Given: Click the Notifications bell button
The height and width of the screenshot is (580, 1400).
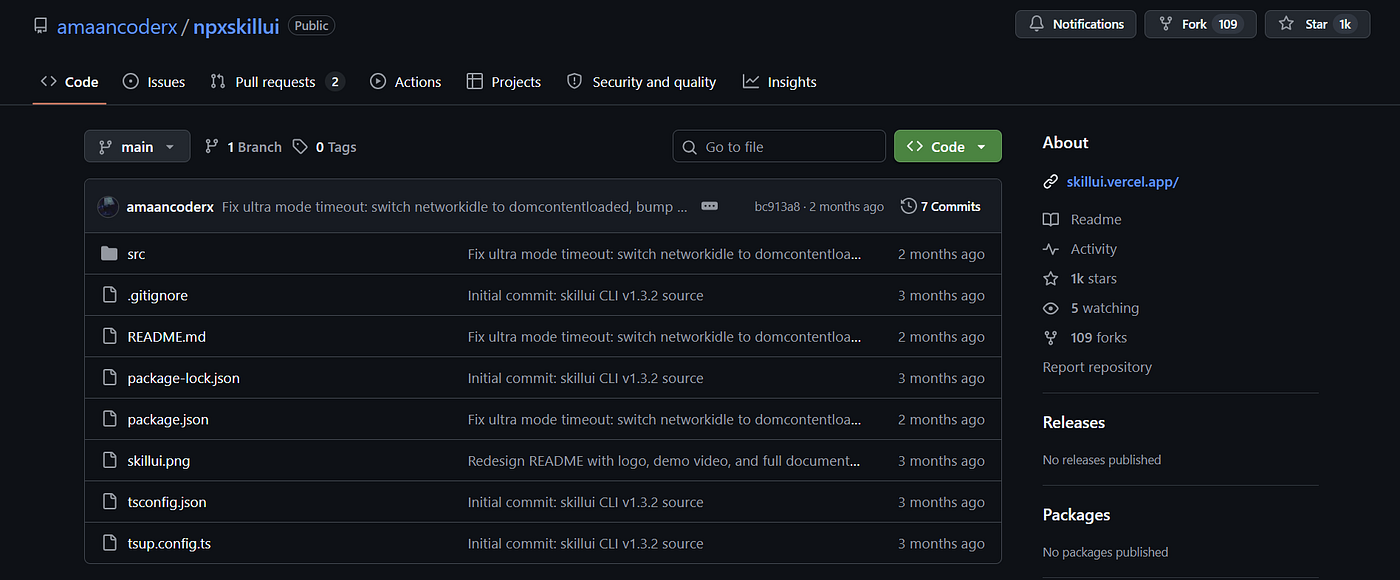Looking at the screenshot, I should (1076, 24).
